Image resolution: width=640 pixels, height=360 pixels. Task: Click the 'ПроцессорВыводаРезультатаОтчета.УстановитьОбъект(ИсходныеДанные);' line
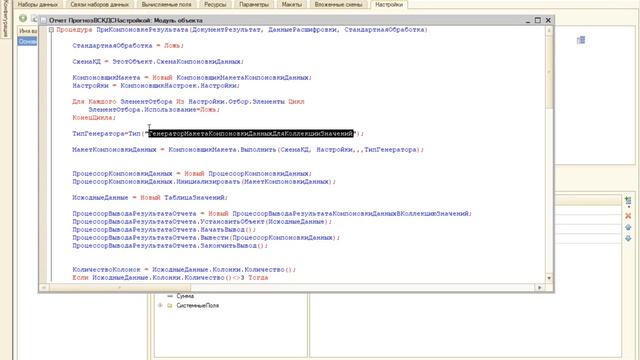pos(202,222)
